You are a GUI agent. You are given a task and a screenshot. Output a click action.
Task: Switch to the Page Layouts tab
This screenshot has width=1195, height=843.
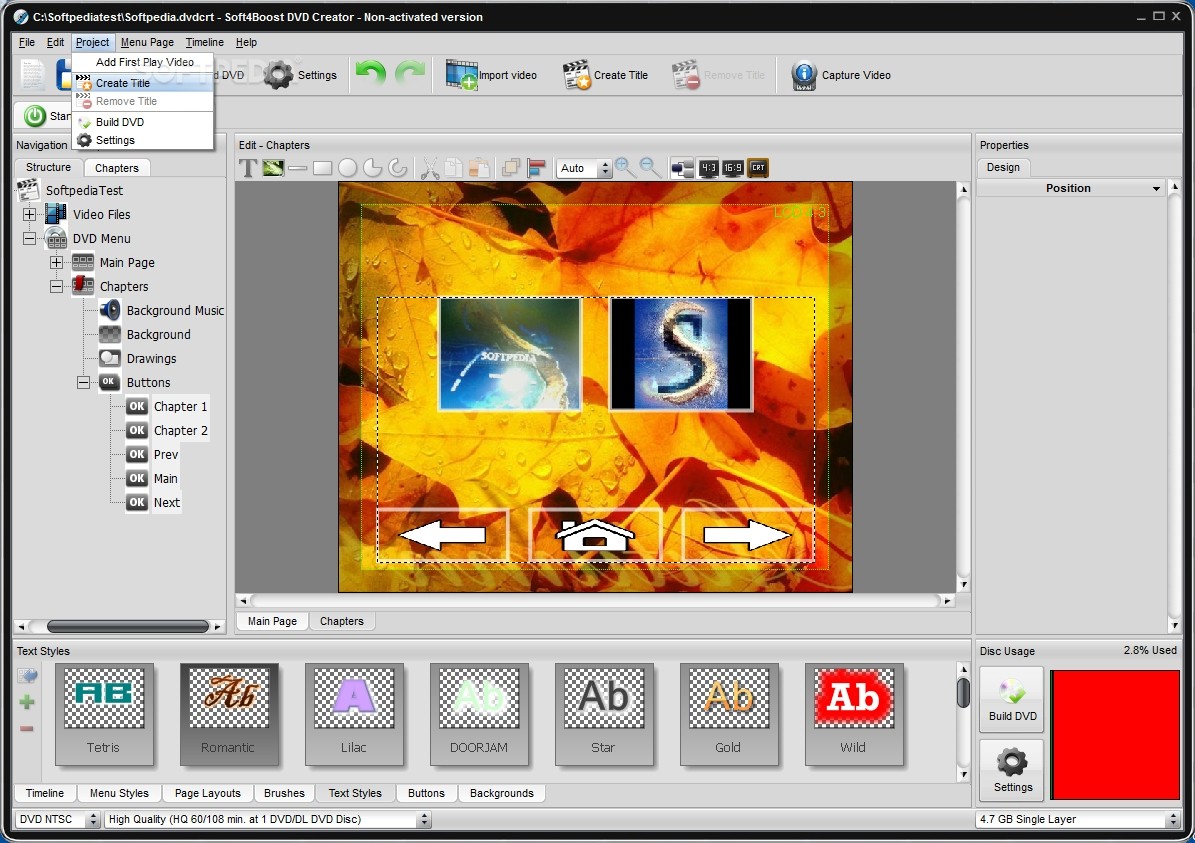[x=207, y=793]
